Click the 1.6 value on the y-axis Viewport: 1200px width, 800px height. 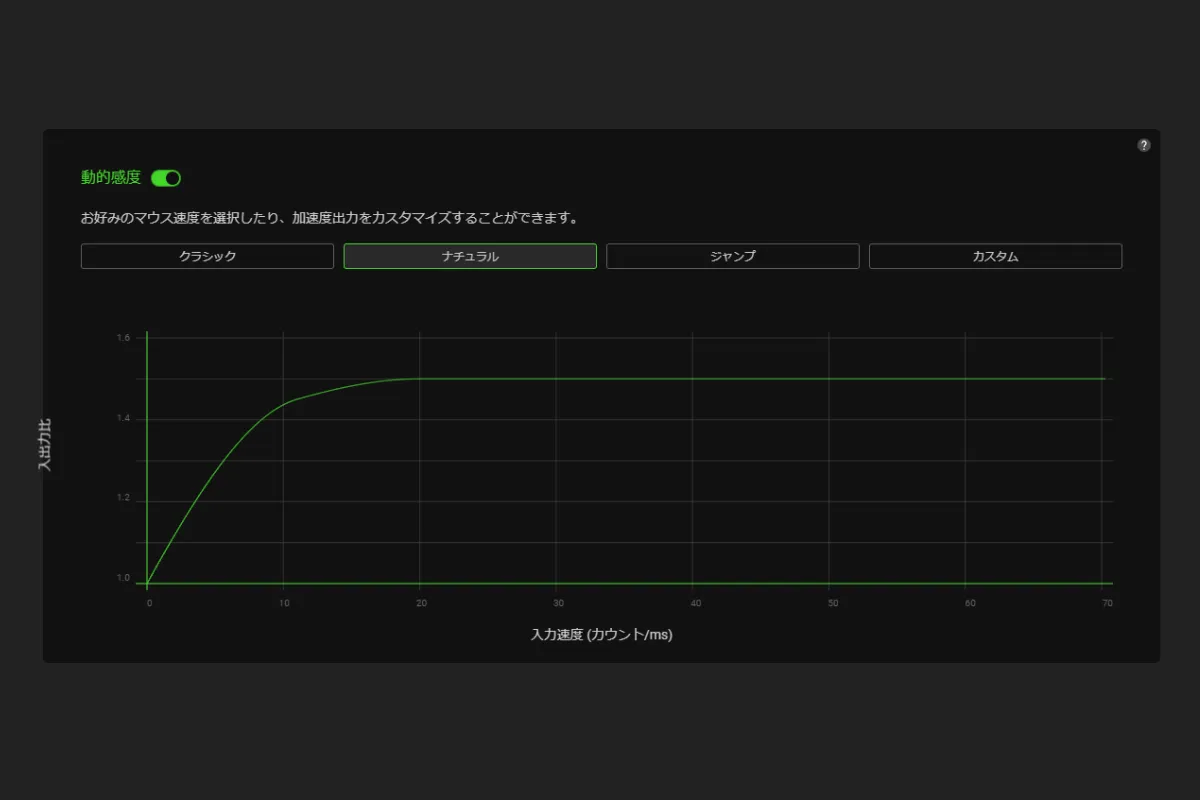coord(123,338)
